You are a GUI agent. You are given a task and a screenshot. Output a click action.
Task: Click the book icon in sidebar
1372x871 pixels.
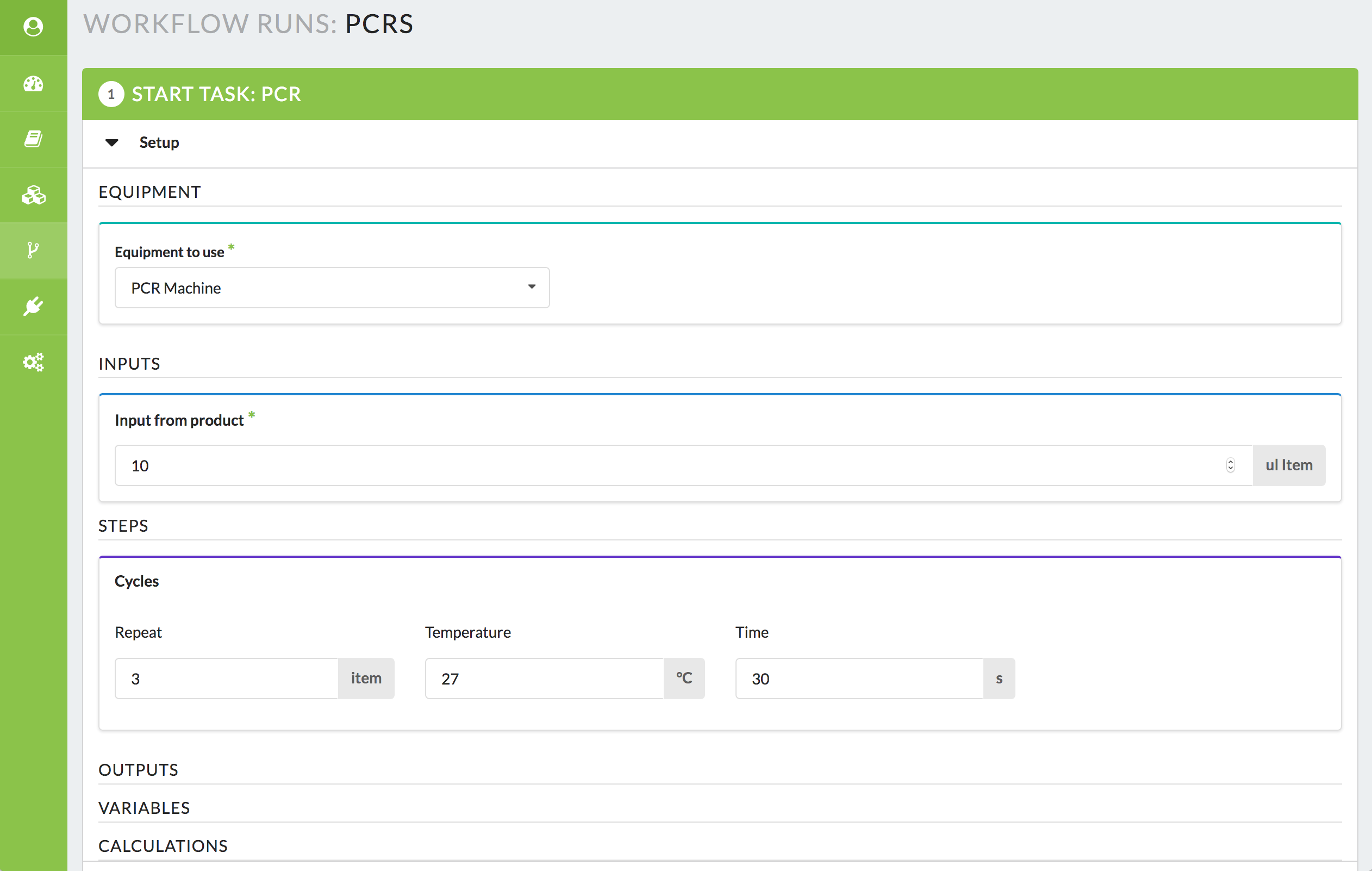(x=33, y=139)
